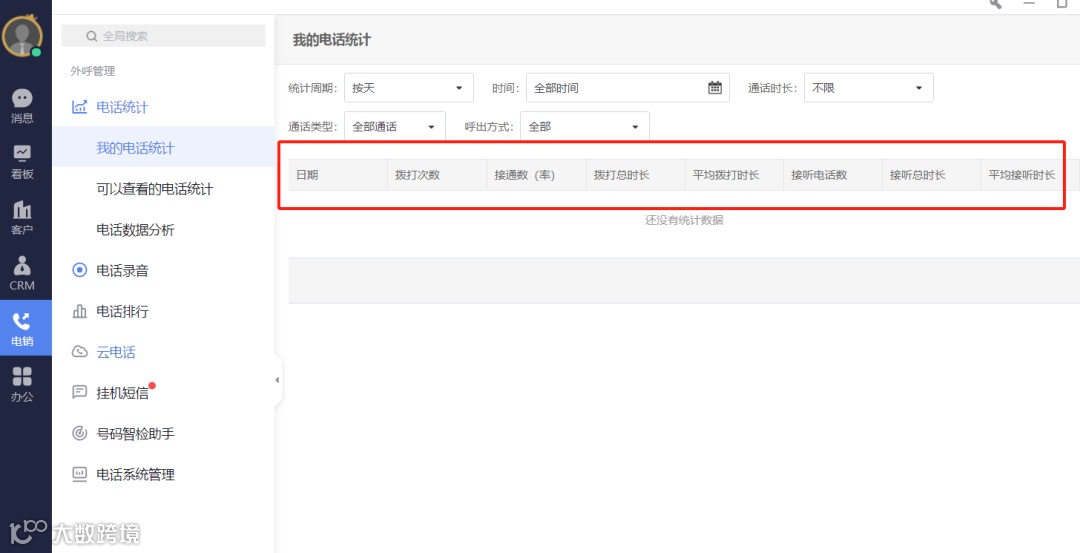Click the 电话录音 record icon
The image size is (1080, 553).
[x=80, y=271]
